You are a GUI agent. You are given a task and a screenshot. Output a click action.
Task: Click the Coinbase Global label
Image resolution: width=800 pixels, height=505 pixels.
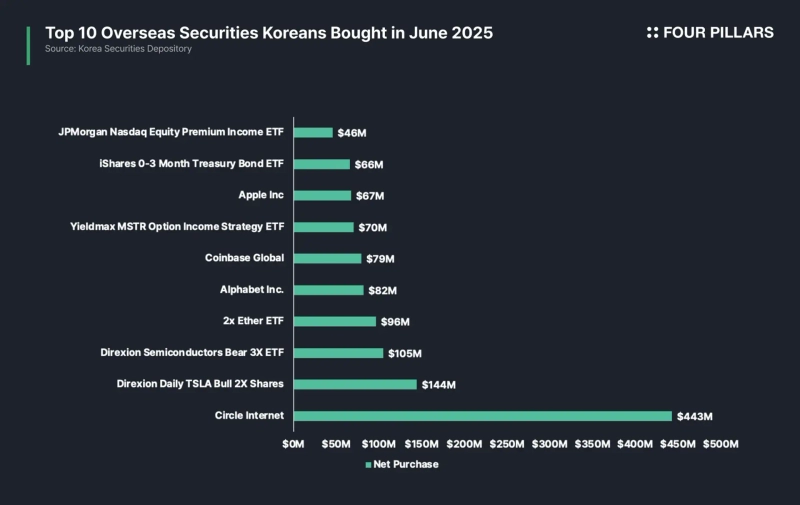coord(245,258)
